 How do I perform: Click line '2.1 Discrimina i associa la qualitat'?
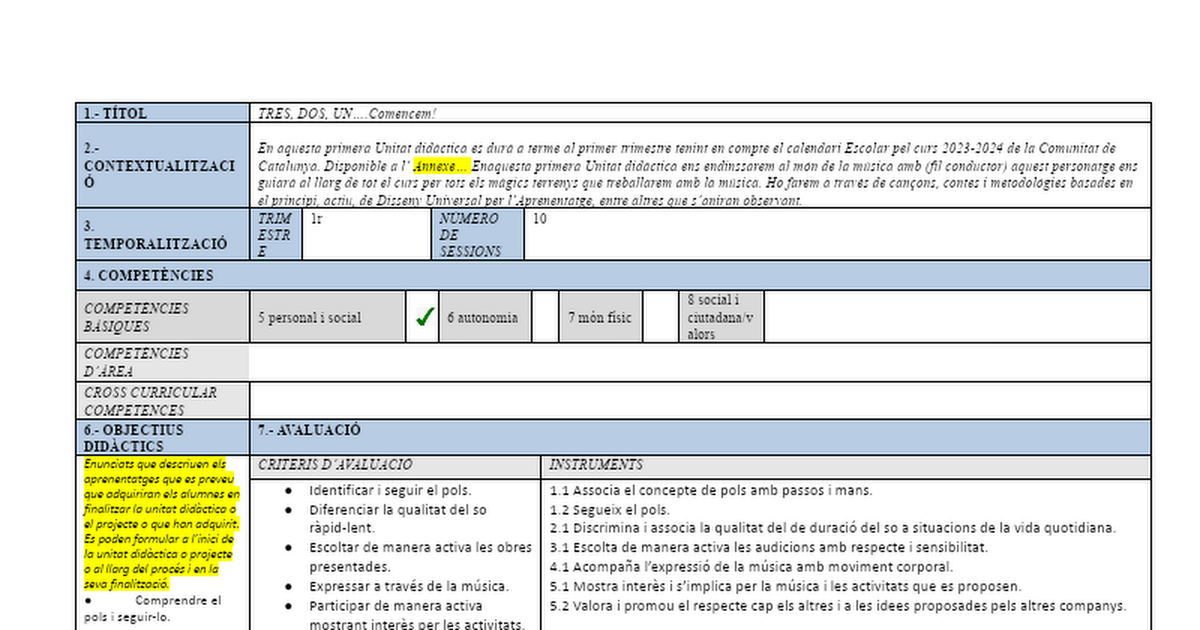[x=833, y=528]
